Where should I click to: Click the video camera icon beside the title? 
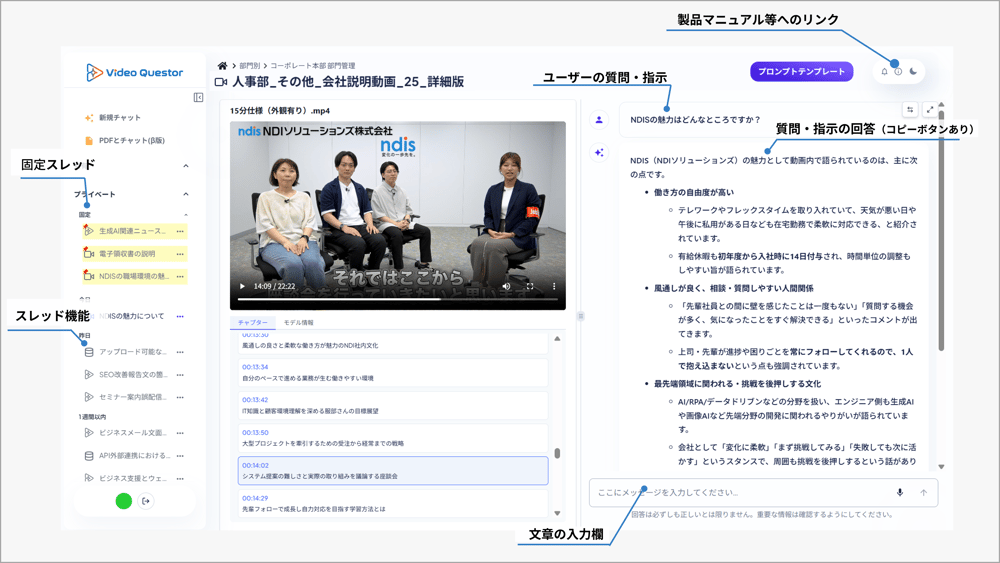221,82
